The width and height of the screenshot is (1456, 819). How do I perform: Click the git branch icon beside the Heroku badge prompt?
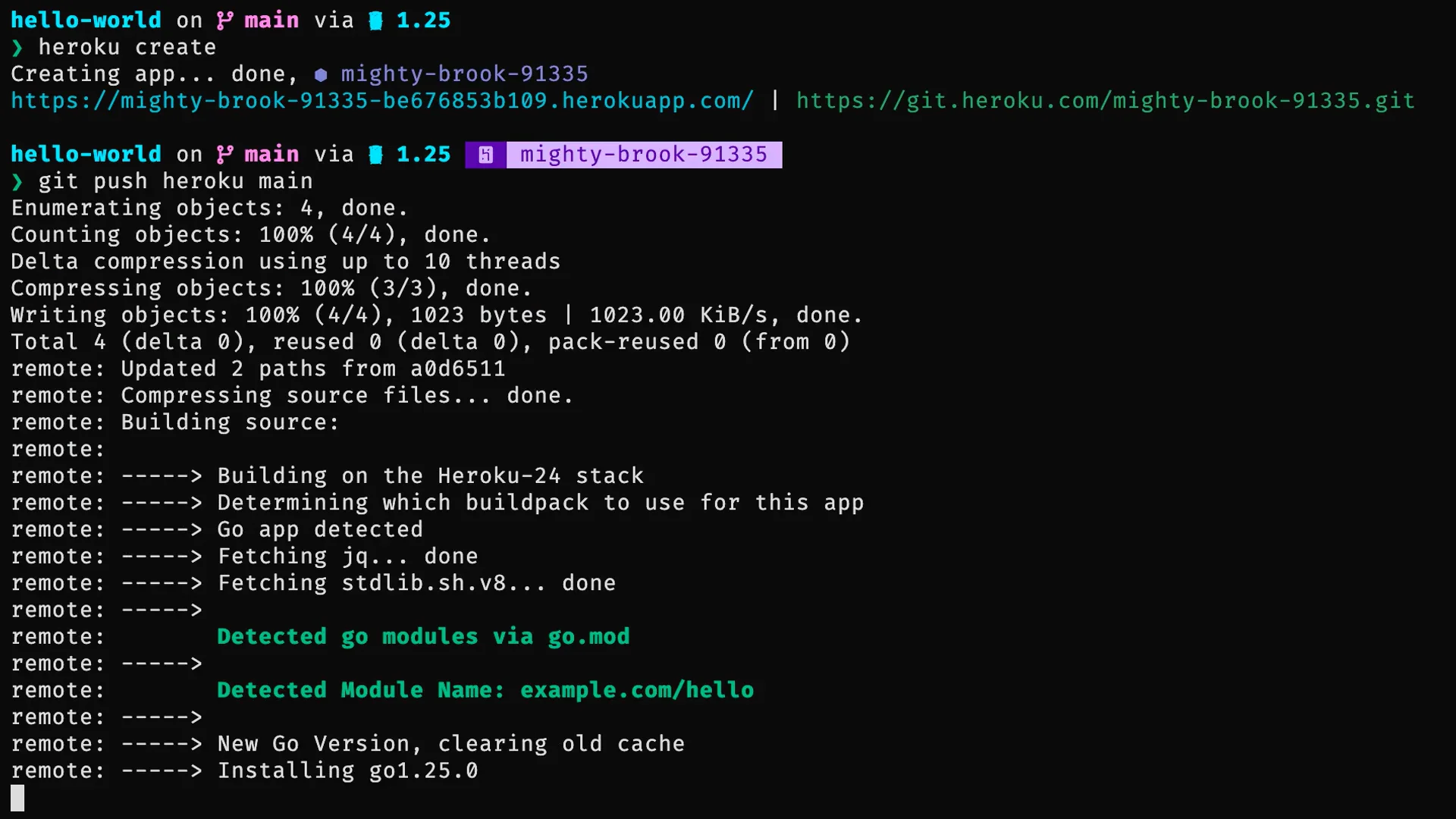coord(224,155)
